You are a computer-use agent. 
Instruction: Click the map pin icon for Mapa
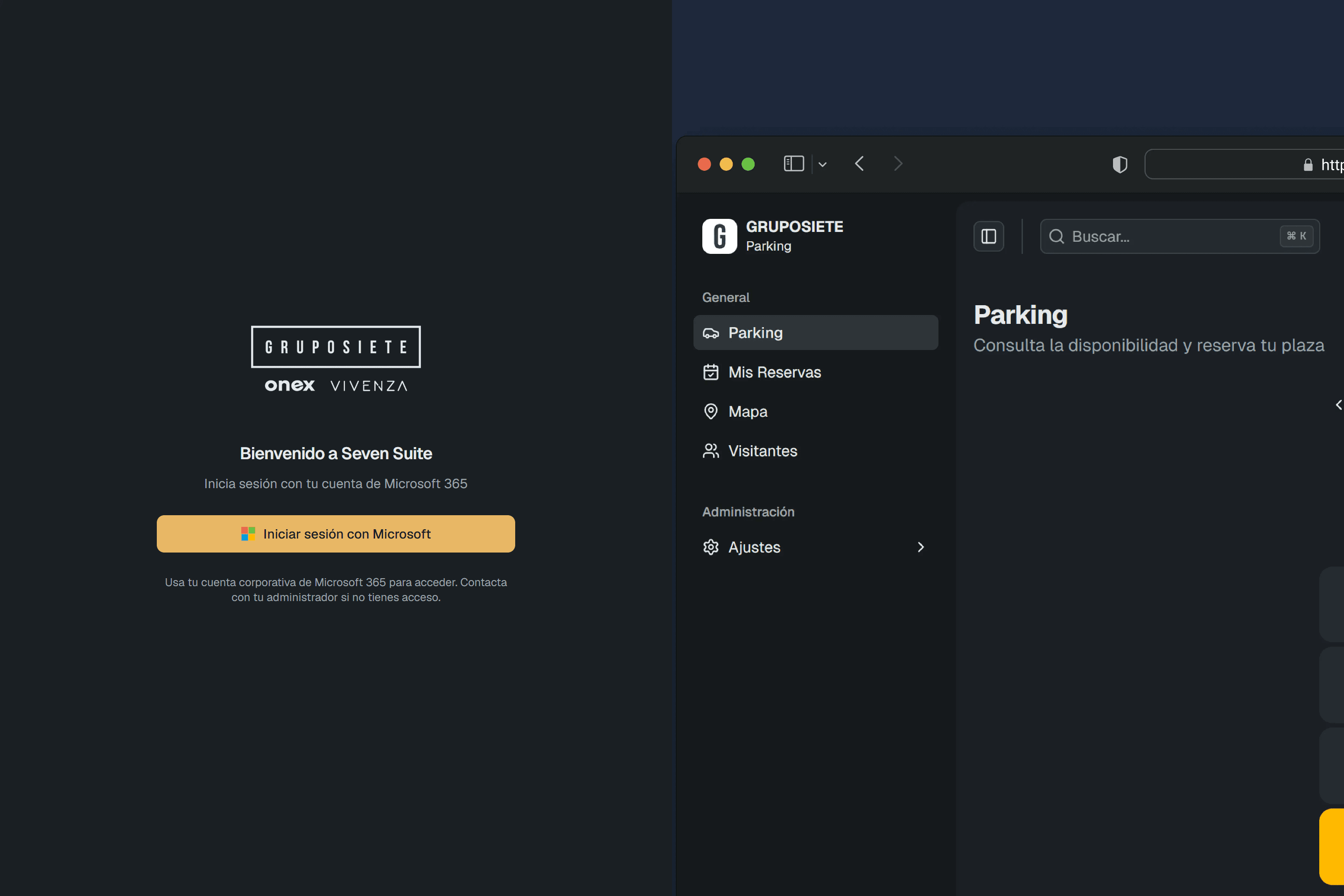tap(711, 412)
